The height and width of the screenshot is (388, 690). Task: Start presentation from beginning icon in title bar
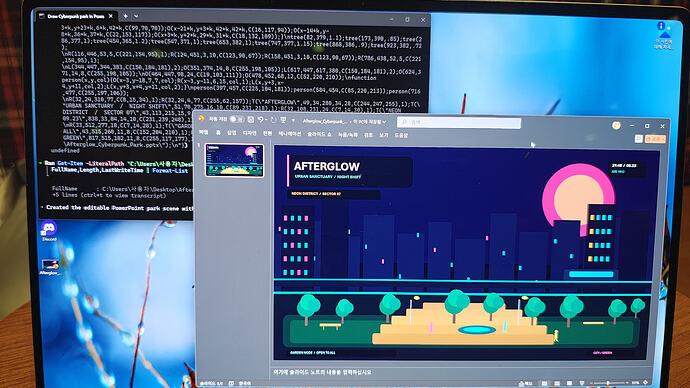283,120
